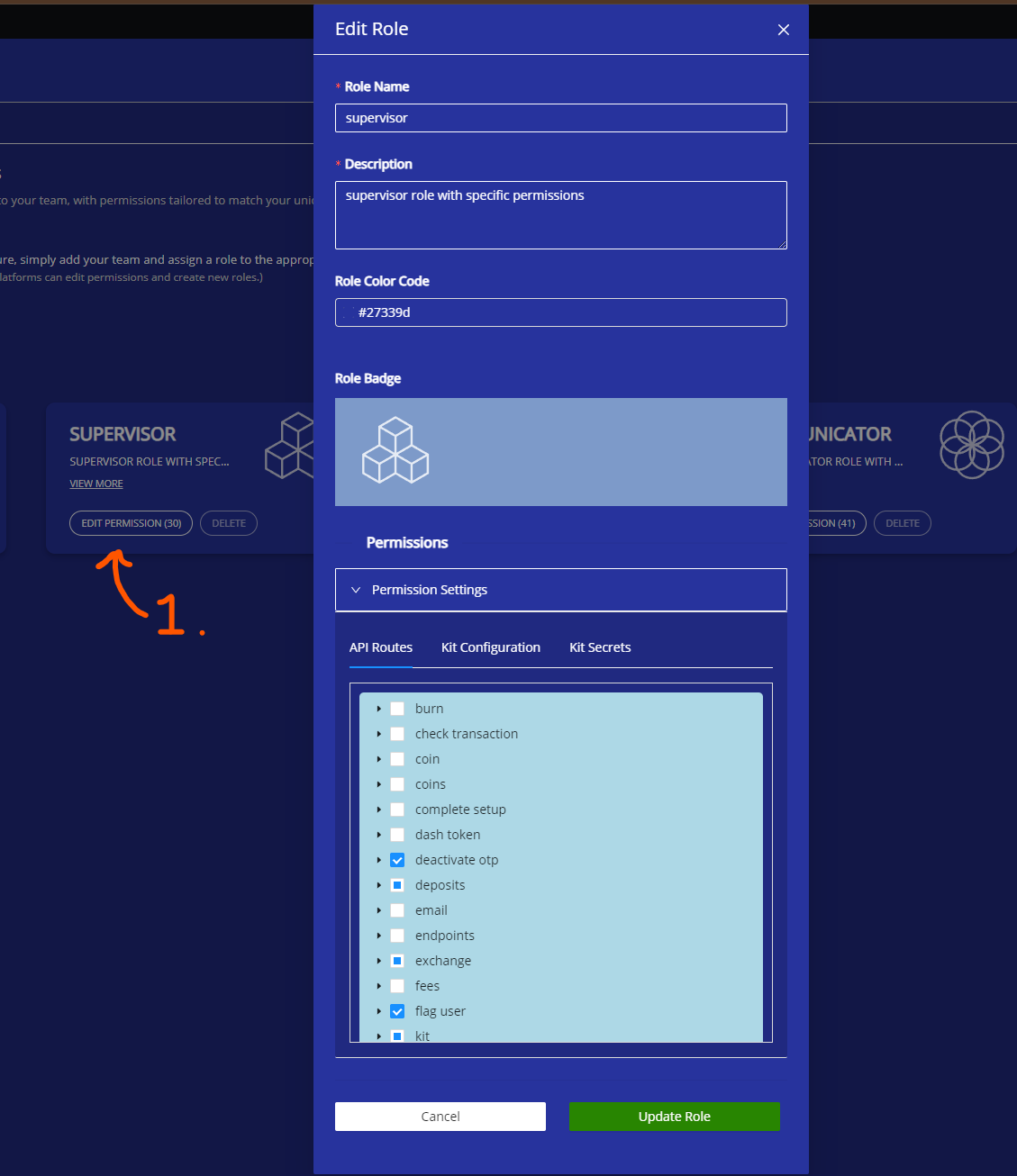The width and height of the screenshot is (1017, 1176).
Task: Click the Supervisor card cubes icon
Action: (x=290, y=445)
